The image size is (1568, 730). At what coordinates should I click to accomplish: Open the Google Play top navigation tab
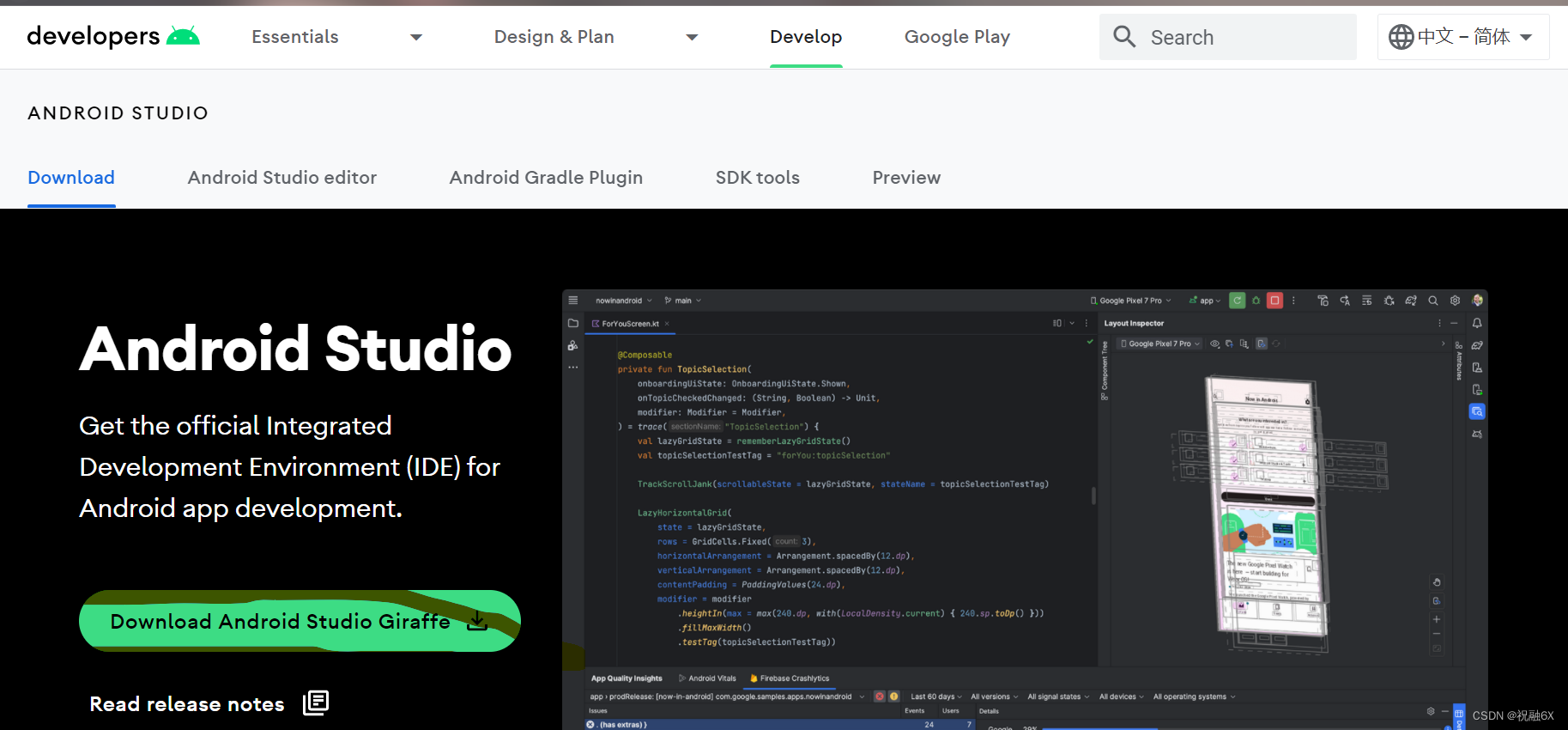point(957,37)
